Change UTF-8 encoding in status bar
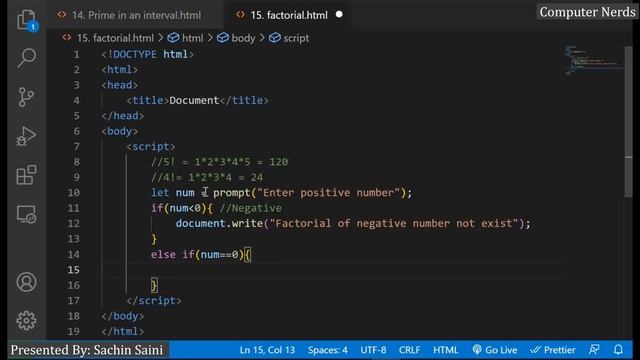This screenshot has height=360, width=640. pyautogui.click(x=373, y=350)
